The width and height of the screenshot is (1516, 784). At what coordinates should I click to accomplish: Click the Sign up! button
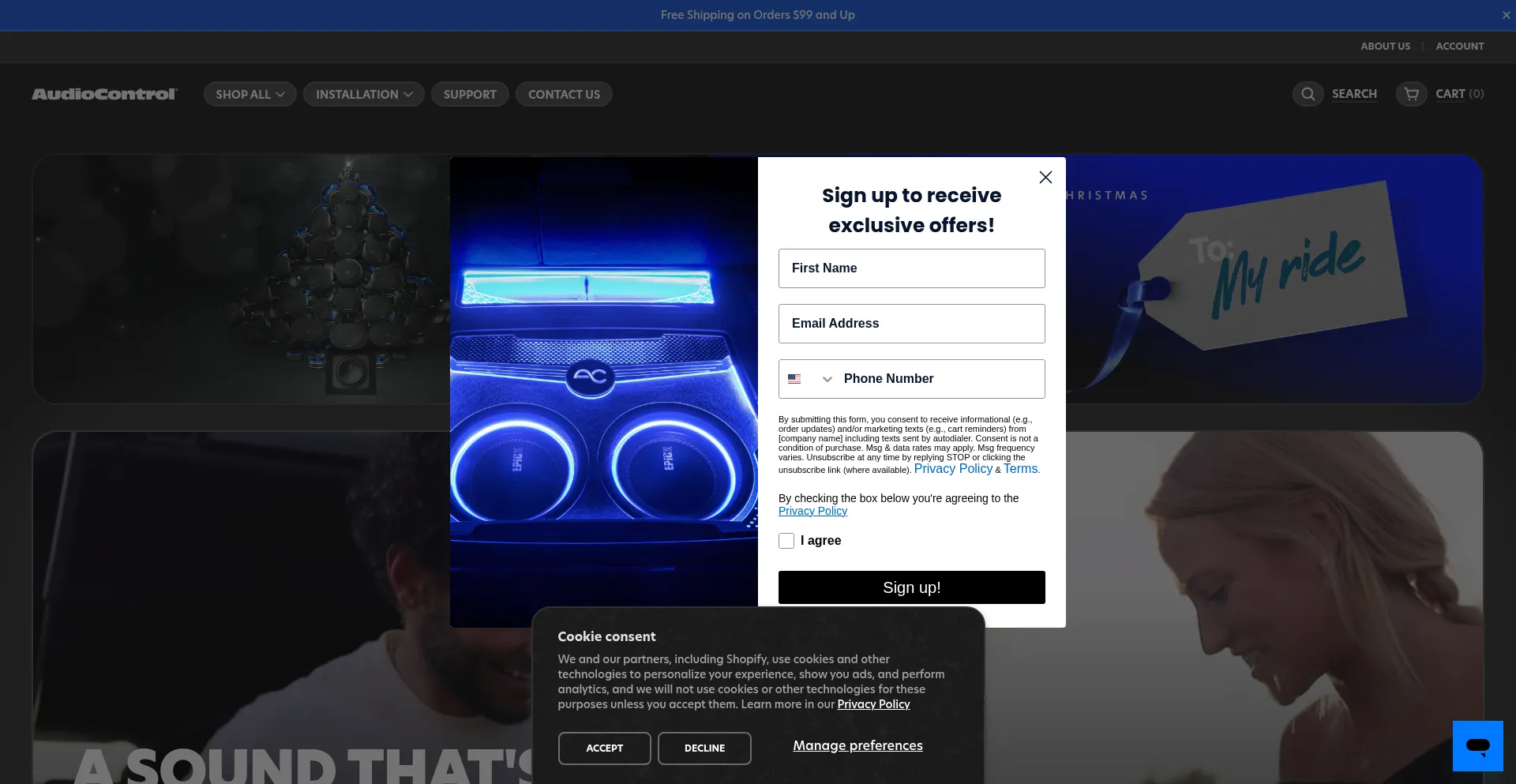[911, 587]
